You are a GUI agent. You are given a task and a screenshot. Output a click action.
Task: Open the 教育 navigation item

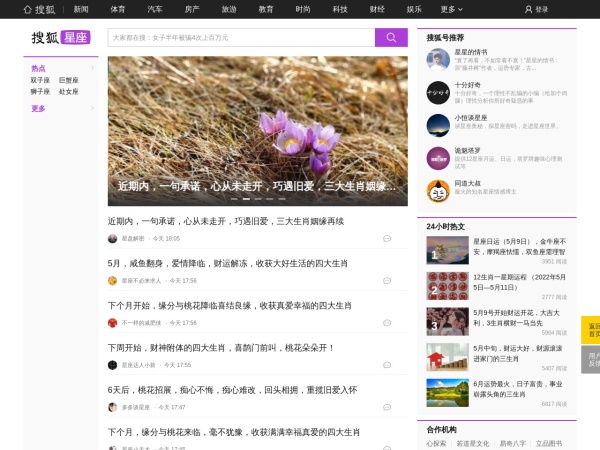pos(266,9)
